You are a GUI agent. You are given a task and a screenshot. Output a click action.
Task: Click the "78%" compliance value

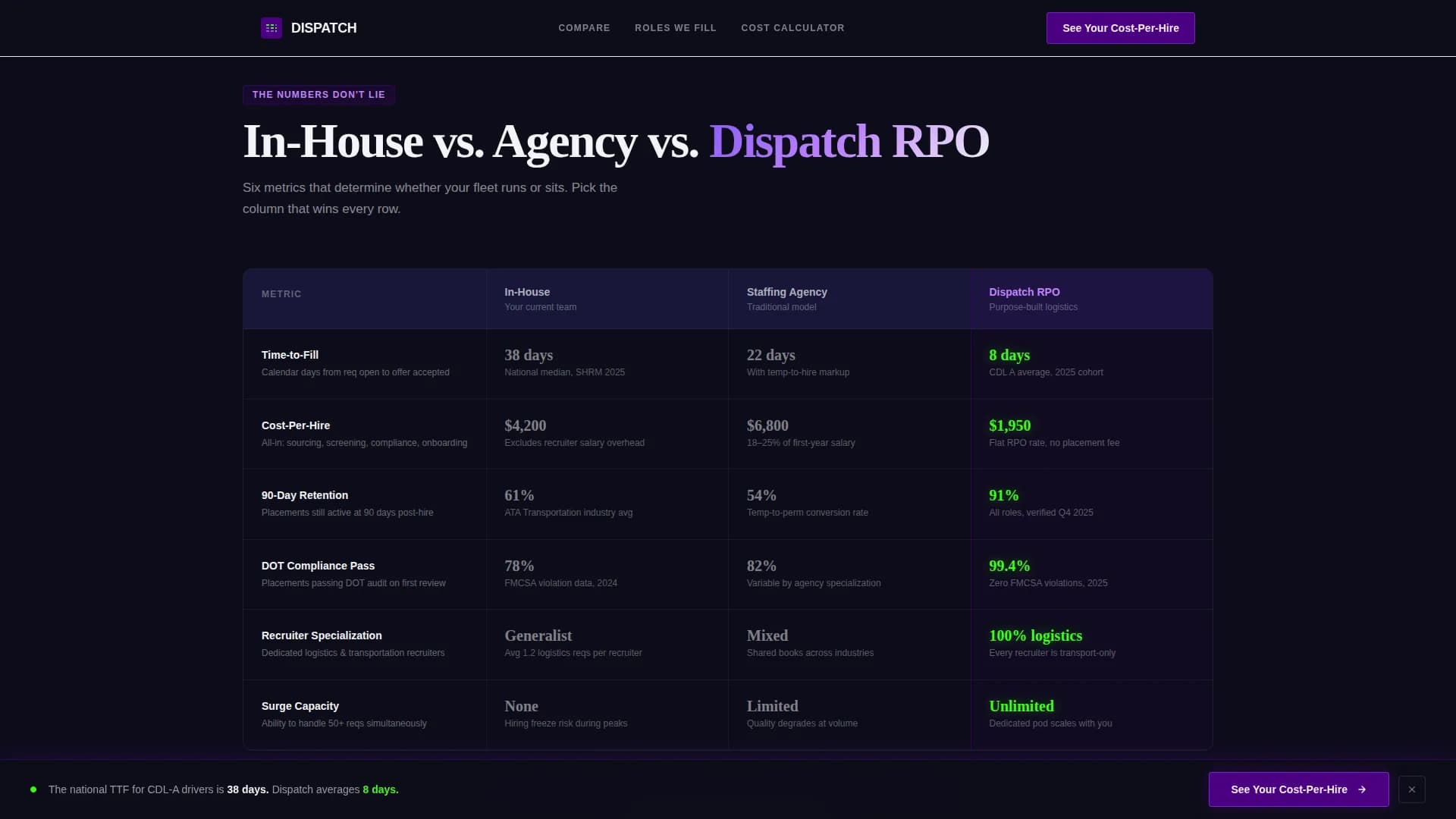click(519, 566)
